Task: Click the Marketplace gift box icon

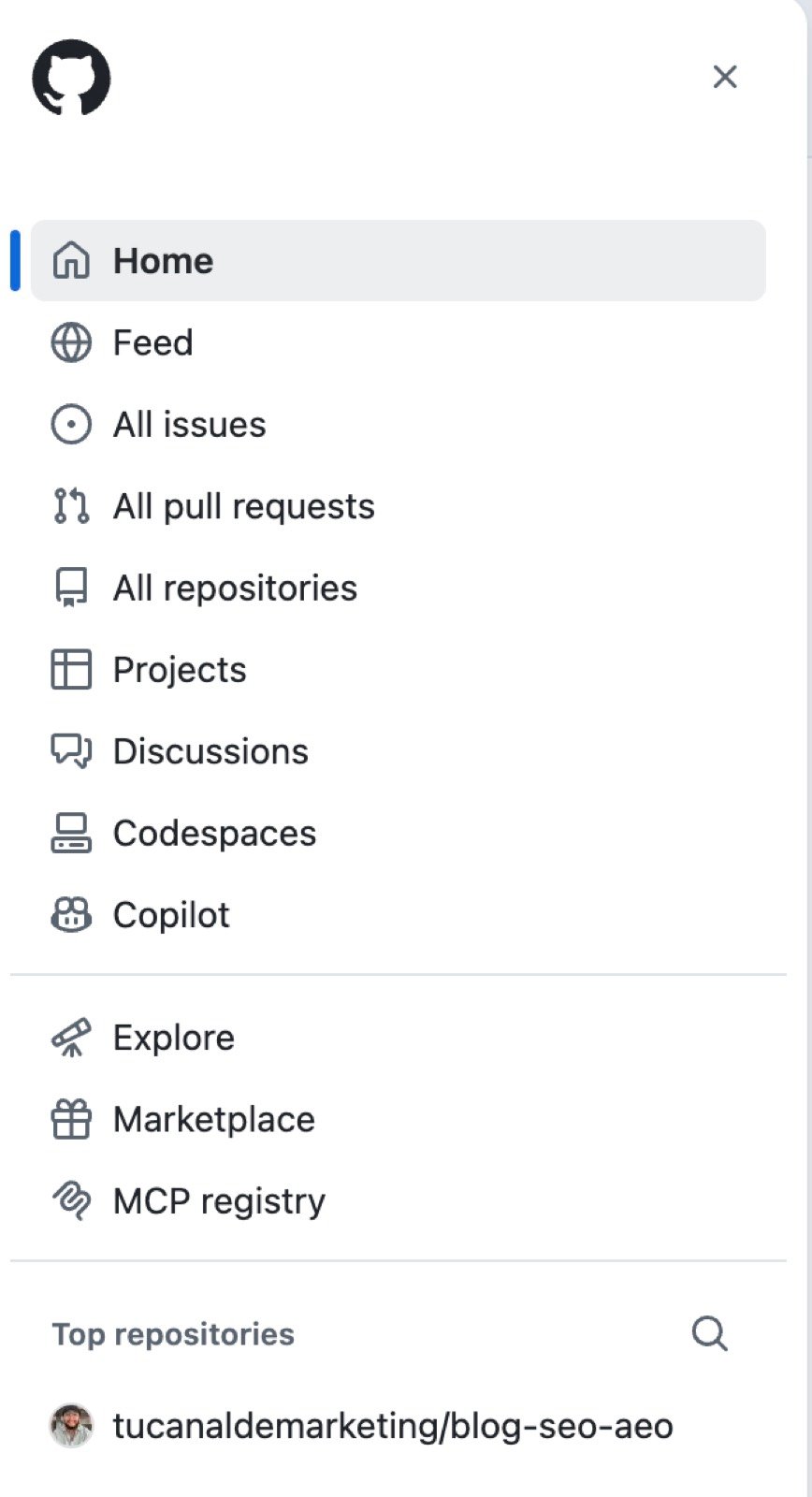Action: coord(71,1119)
